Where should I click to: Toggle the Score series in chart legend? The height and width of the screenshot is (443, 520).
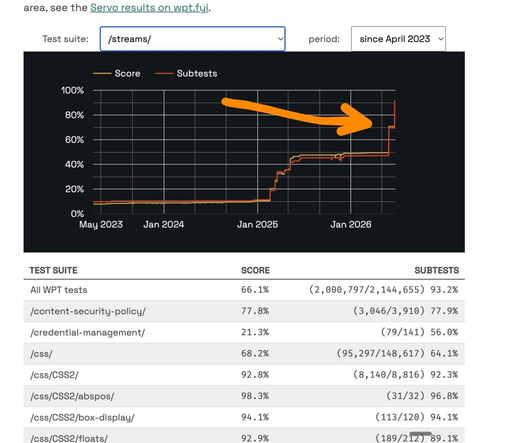click(x=117, y=73)
